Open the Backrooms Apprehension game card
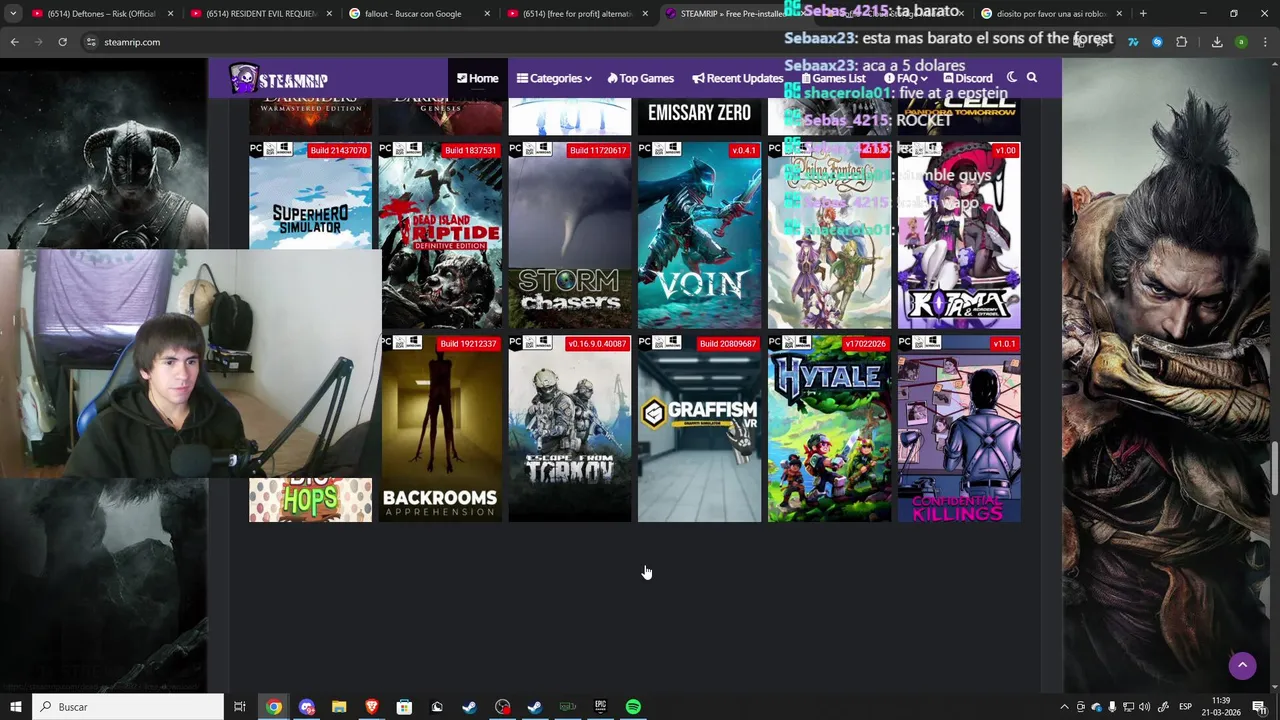 (x=440, y=428)
